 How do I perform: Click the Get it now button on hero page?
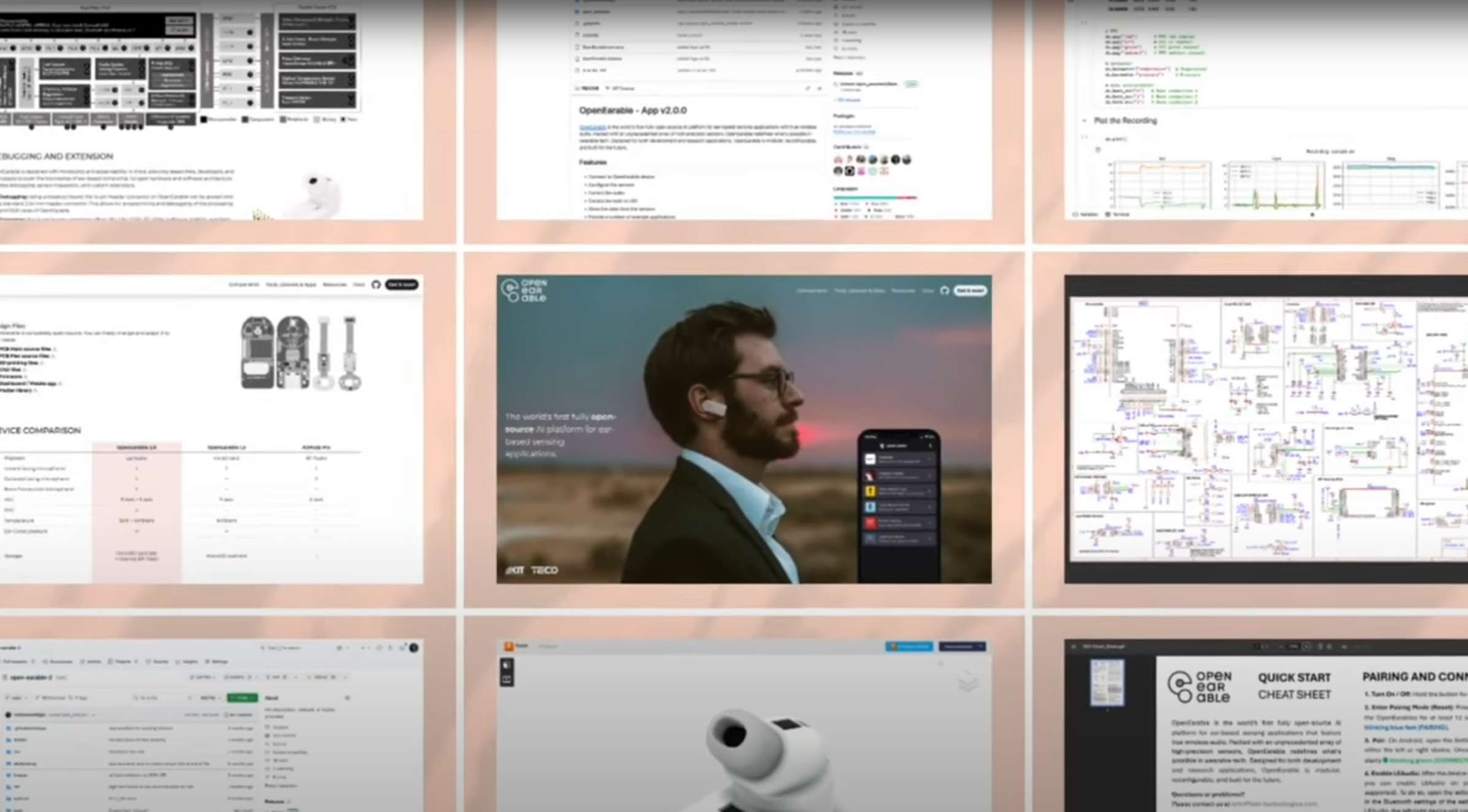970,291
